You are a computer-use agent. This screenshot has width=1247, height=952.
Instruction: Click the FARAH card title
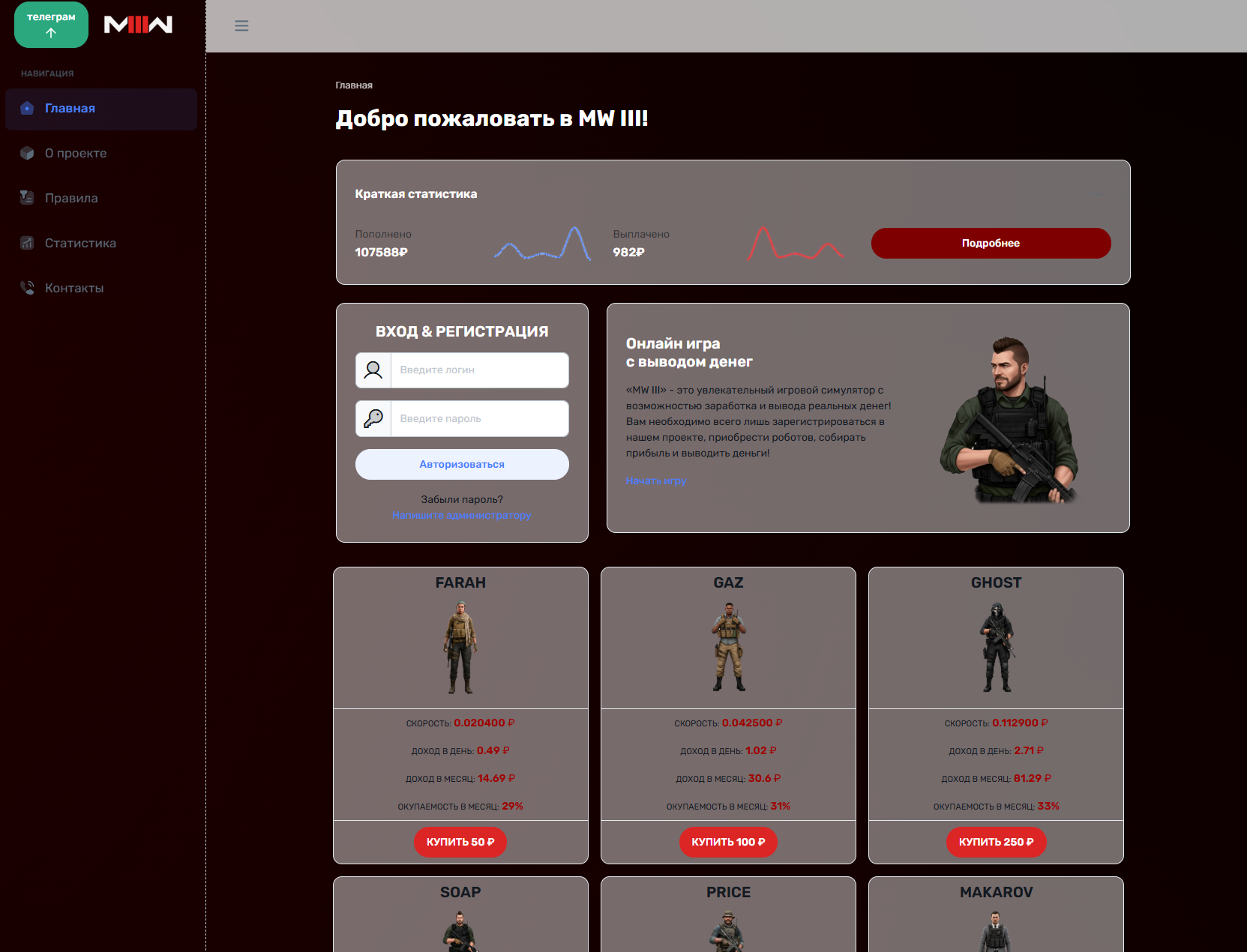click(460, 582)
